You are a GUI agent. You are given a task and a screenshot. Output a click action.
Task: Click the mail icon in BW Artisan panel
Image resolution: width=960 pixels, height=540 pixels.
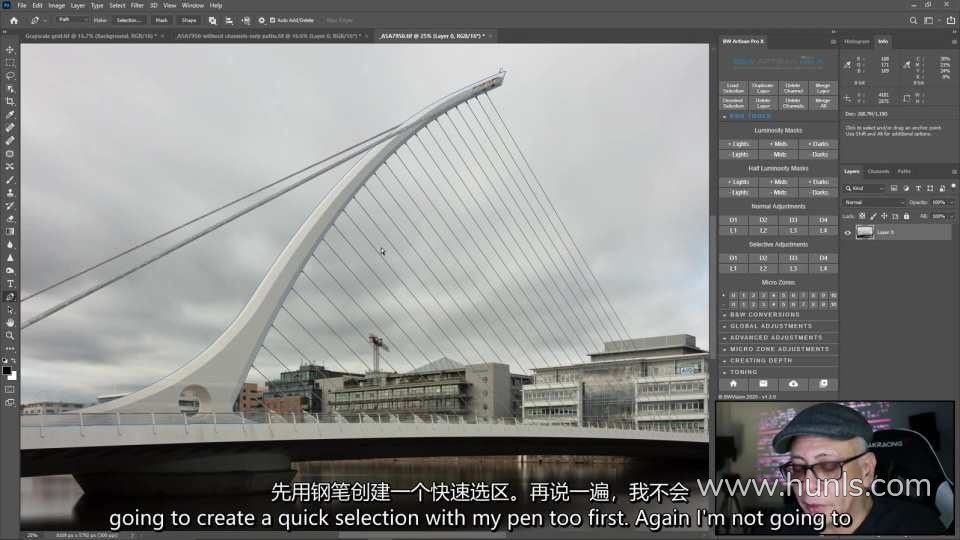coord(764,383)
